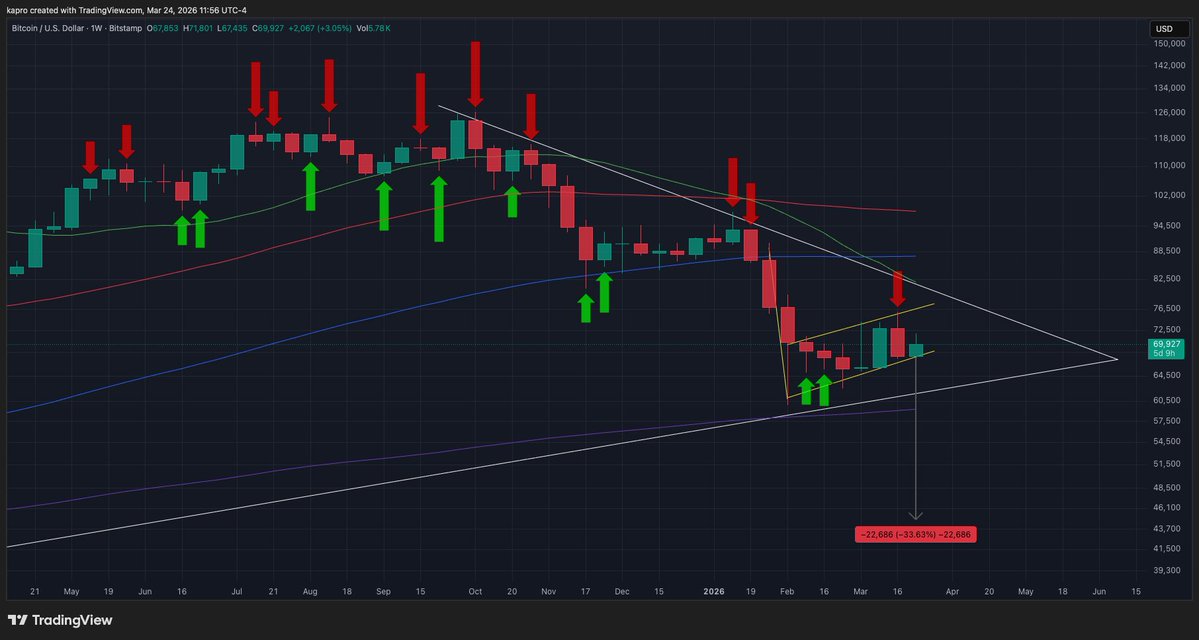This screenshot has width=1199, height=640.
Task: Click the +2,067 (+3.05%) change value
Action: click(x=318, y=28)
